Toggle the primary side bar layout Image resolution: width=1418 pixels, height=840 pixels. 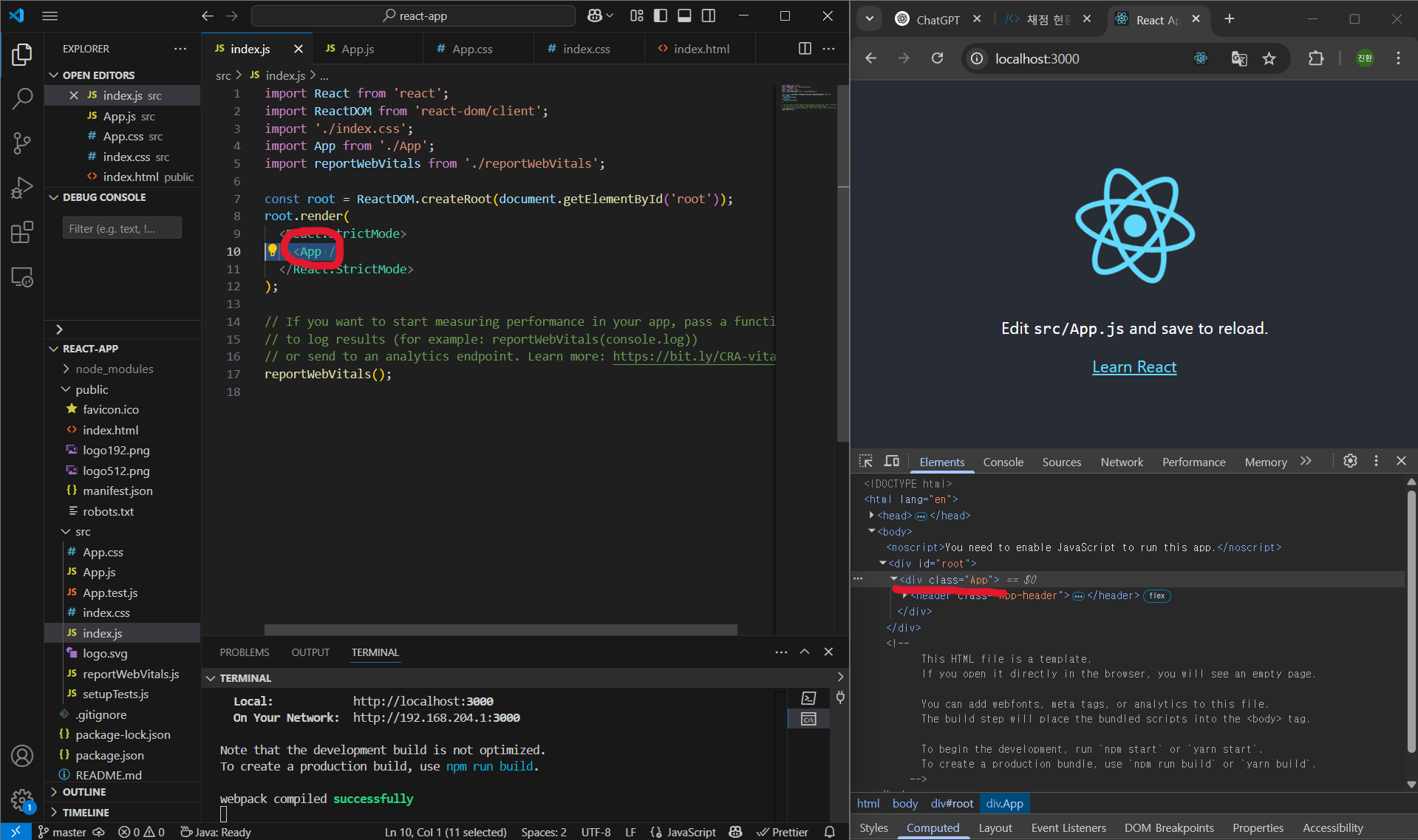pos(661,16)
